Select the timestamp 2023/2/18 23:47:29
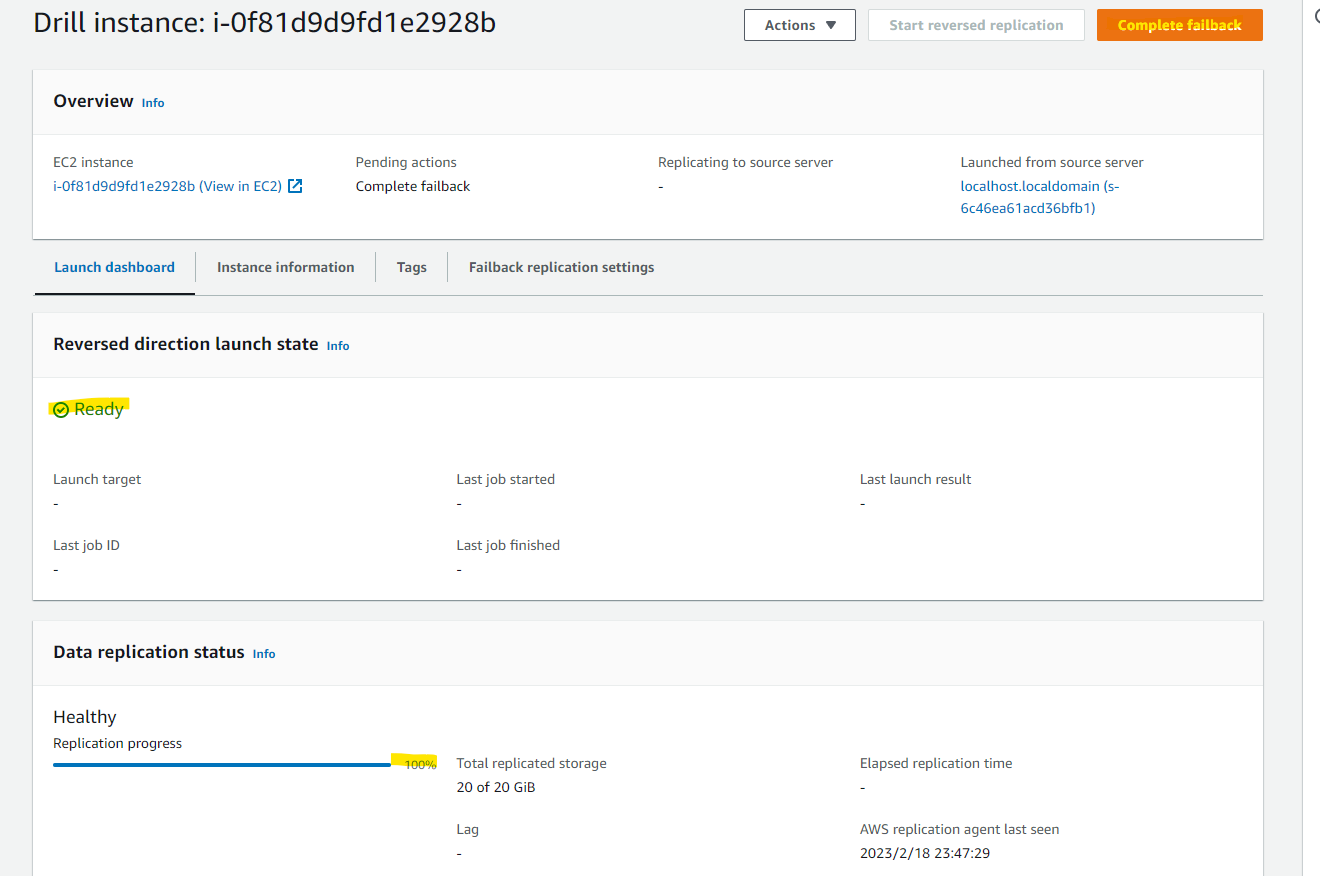Image resolution: width=1320 pixels, height=876 pixels. (925, 853)
